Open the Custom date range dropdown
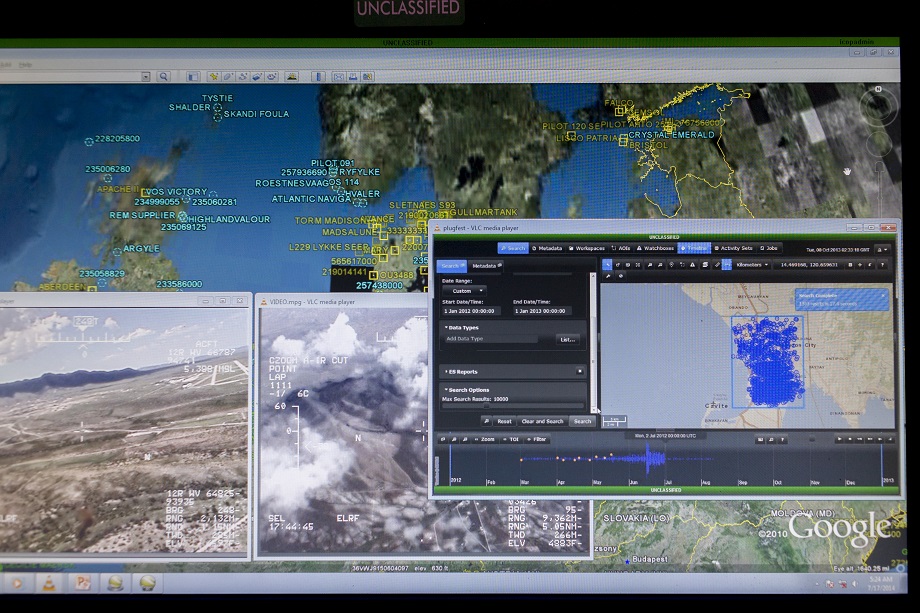The width and height of the screenshot is (920, 613). pyautogui.click(x=464, y=291)
